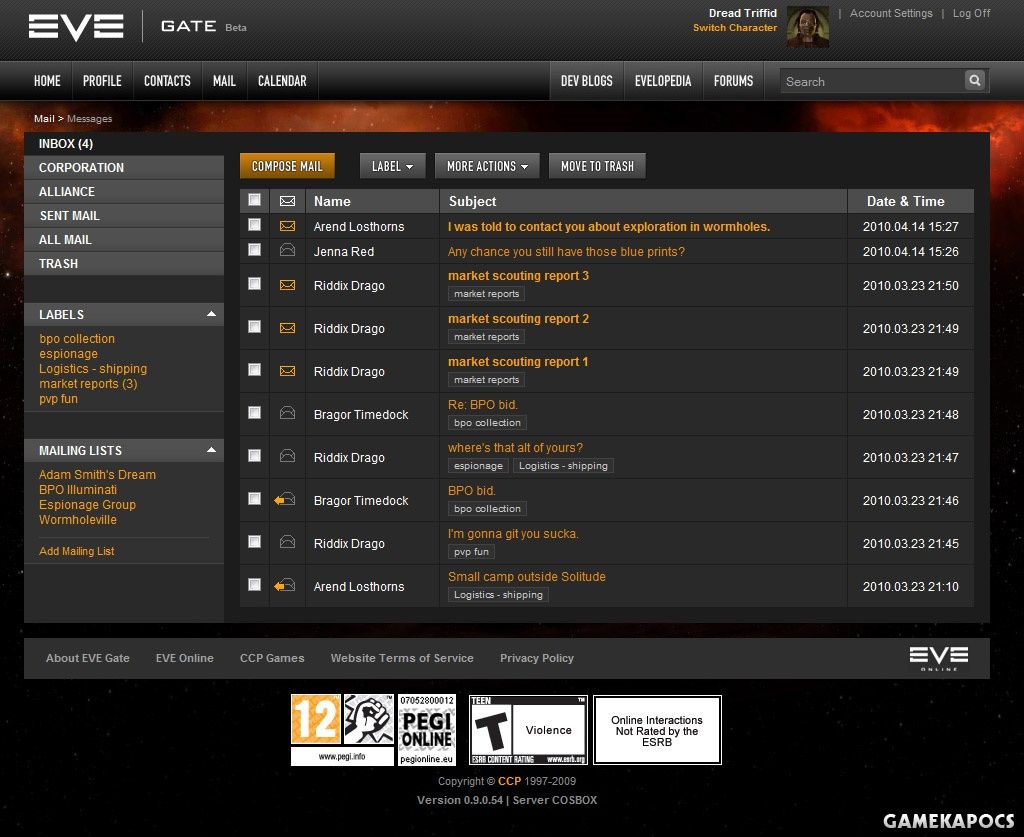The image size is (1024, 837).
Task: Open Dev Blogs nav item
Action: [x=586, y=81]
